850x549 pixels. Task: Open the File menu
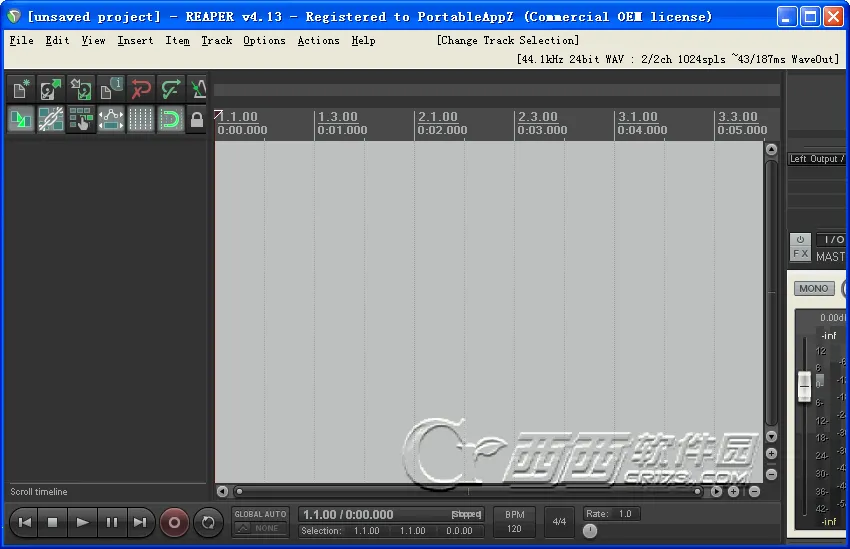click(22, 41)
